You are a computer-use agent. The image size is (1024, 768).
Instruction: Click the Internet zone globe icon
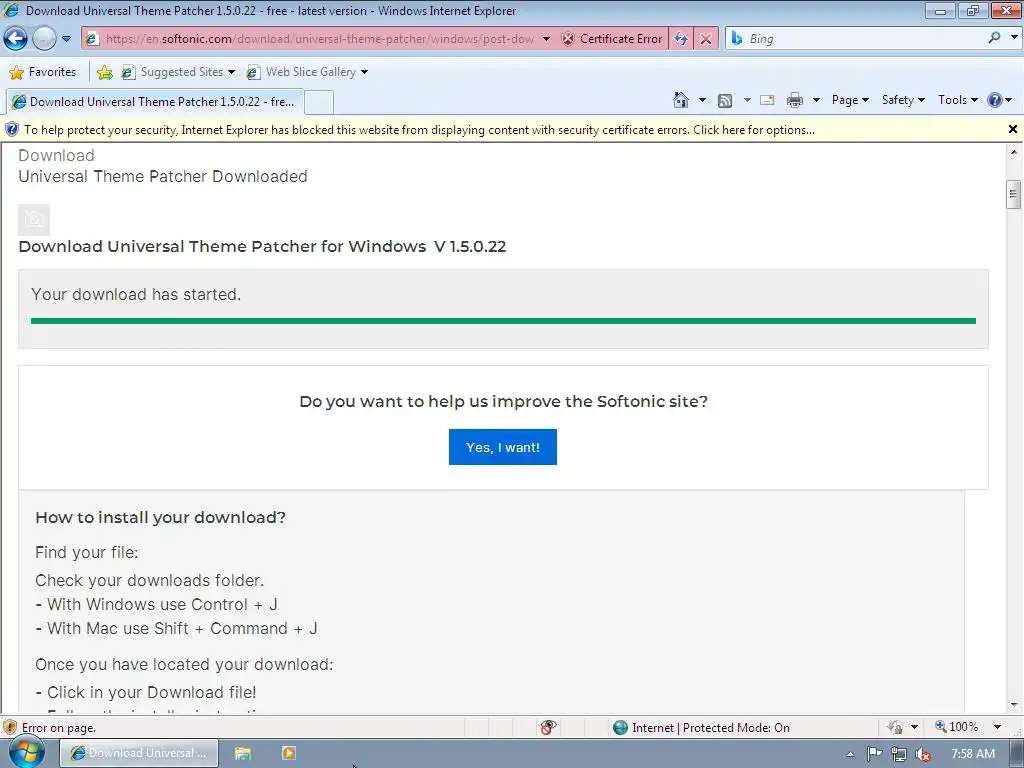620,727
